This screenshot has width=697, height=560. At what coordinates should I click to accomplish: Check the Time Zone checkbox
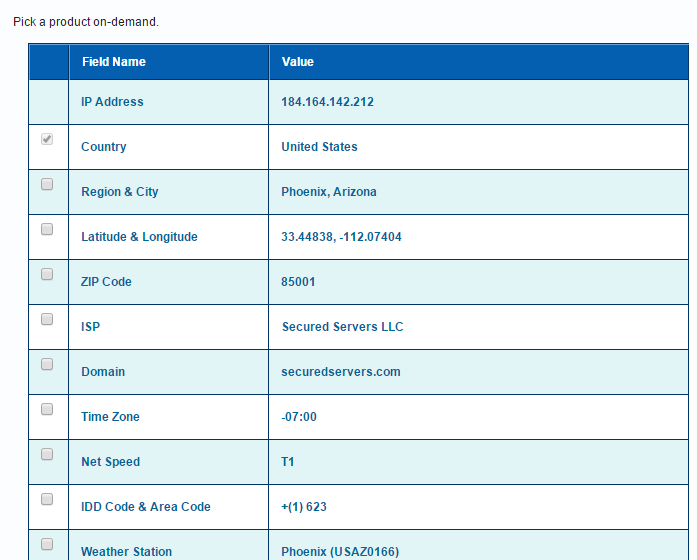(x=47, y=409)
